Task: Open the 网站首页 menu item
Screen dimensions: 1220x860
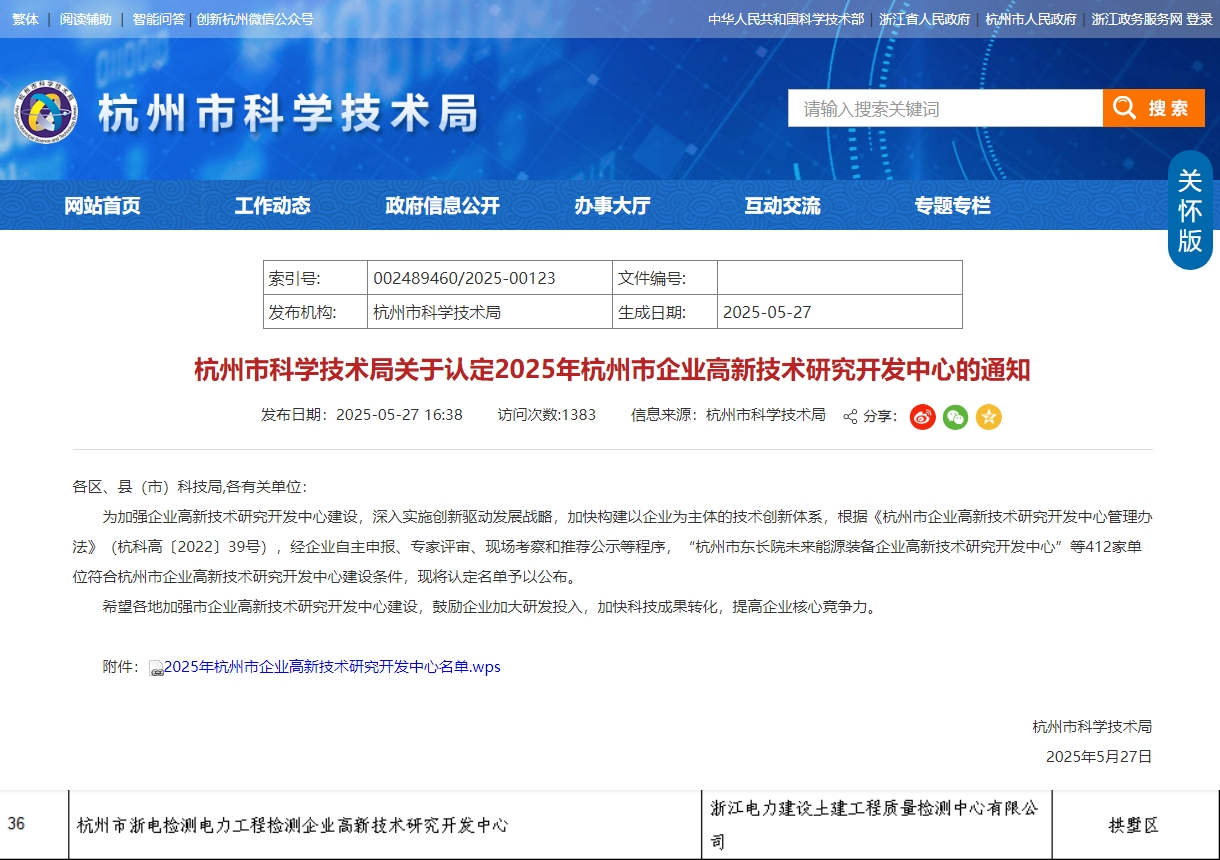Action: coord(102,206)
